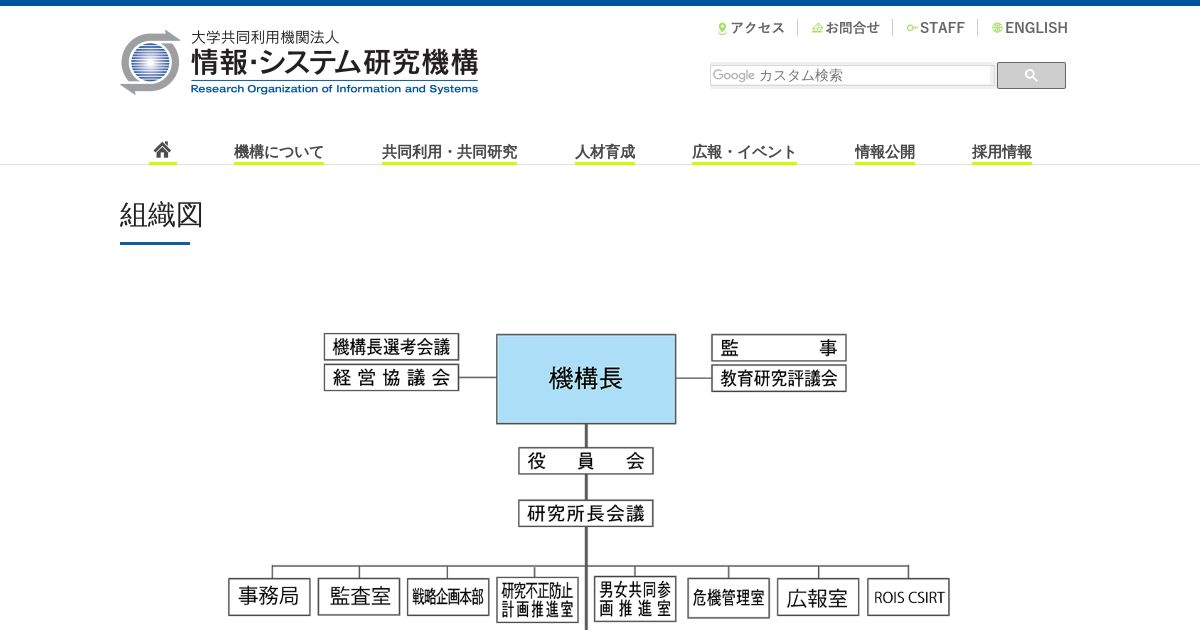
Task: Open the 人材育成 menu
Action: pos(605,152)
